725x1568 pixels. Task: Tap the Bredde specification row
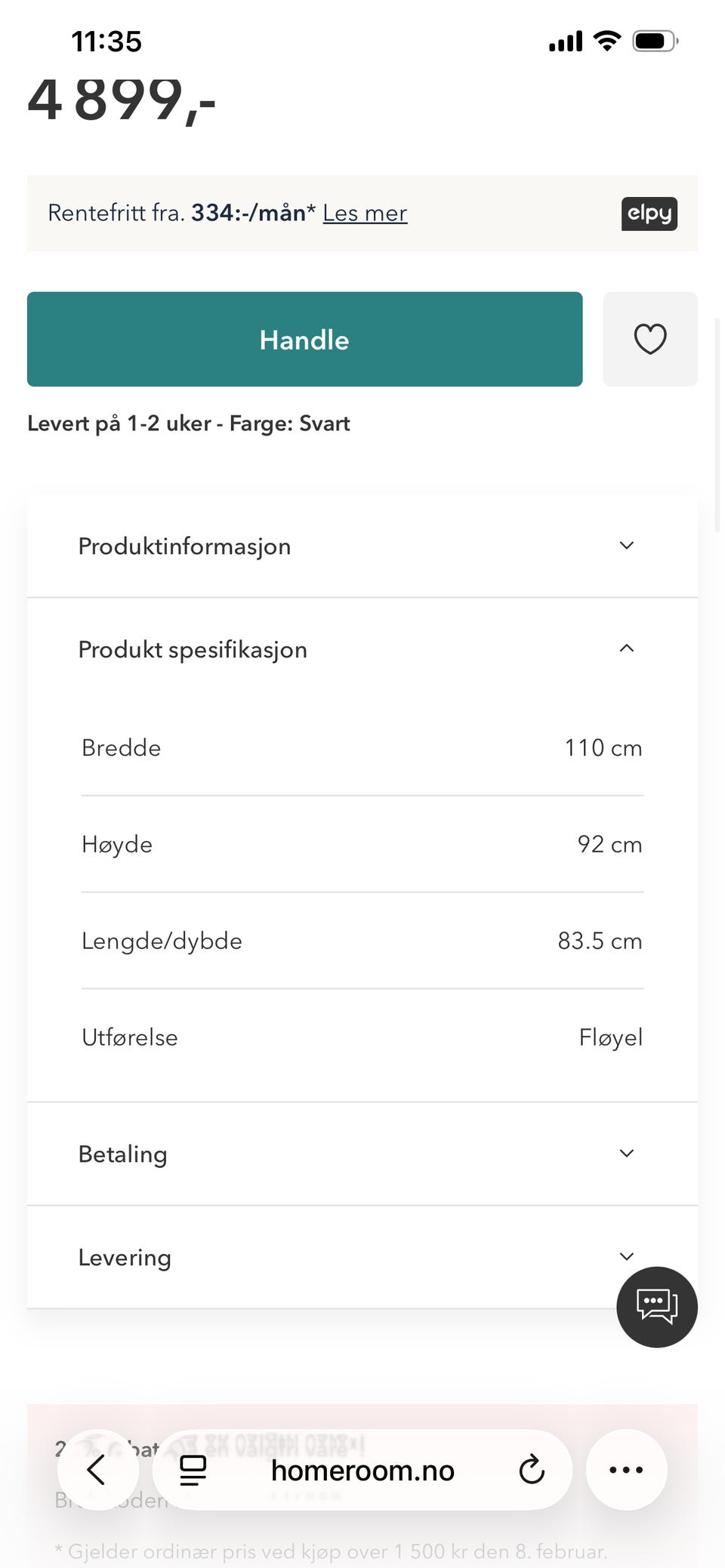(x=362, y=747)
